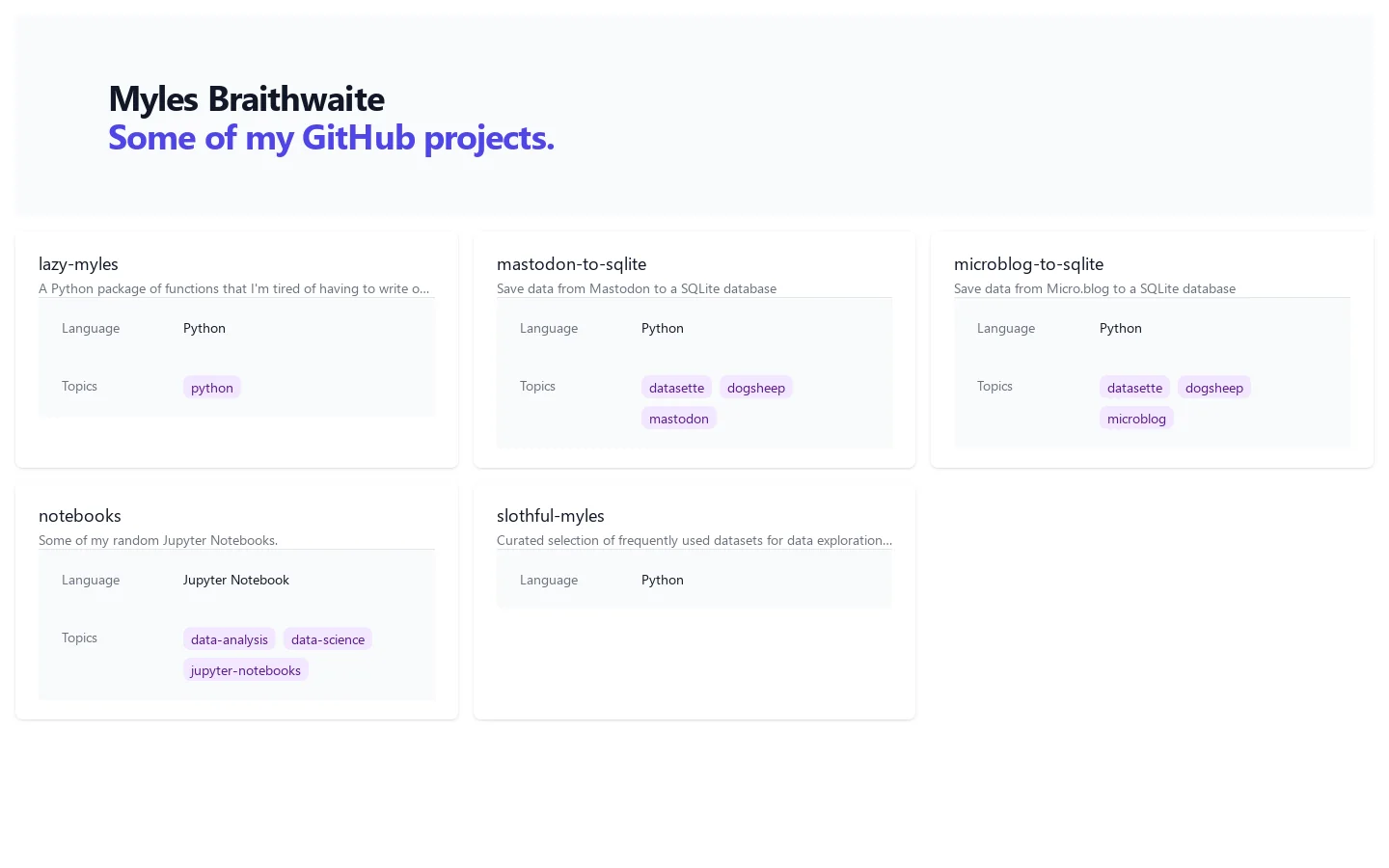1389x868 pixels.
Task: Select the dogsheep tag under mastodon-to-sqlite
Action: click(x=756, y=388)
